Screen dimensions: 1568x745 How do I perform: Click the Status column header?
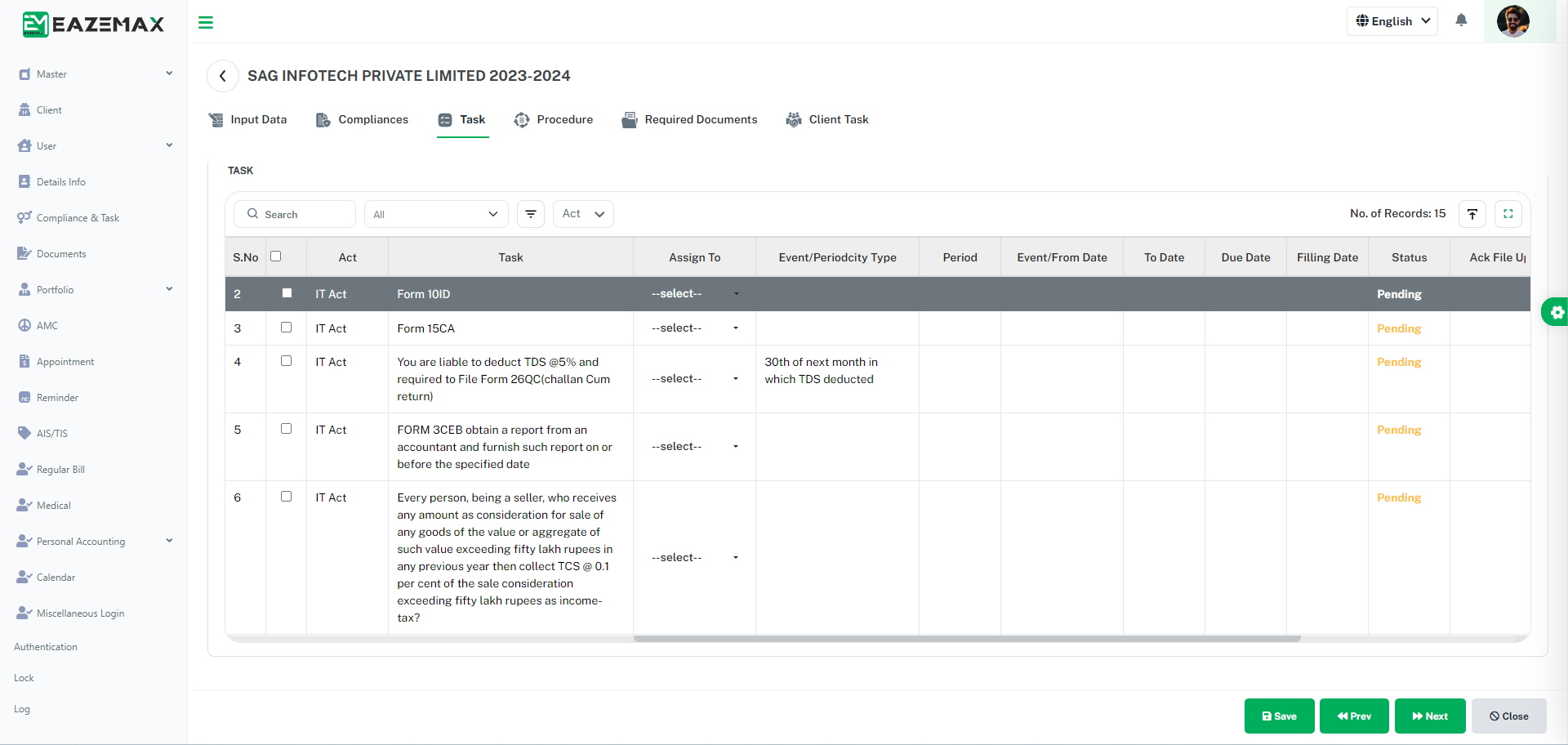click(x=1409, y=257)
